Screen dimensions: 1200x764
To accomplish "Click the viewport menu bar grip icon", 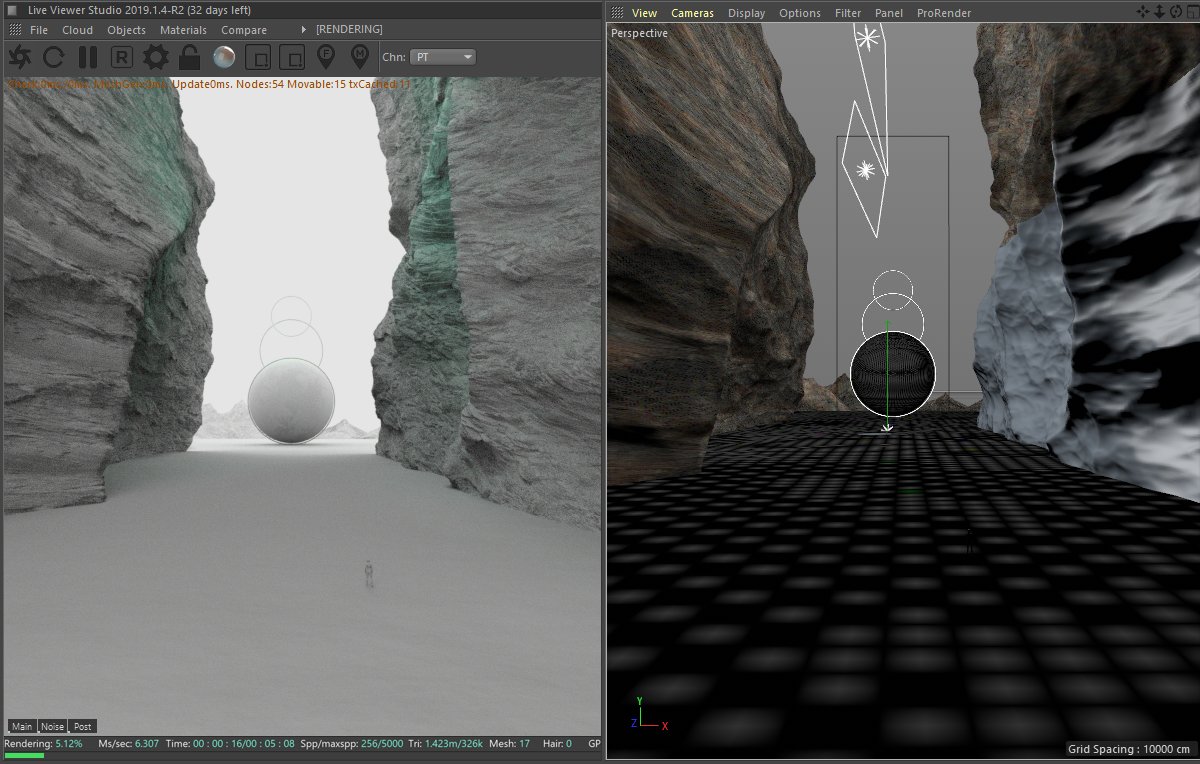I will (x=617, y=13).
